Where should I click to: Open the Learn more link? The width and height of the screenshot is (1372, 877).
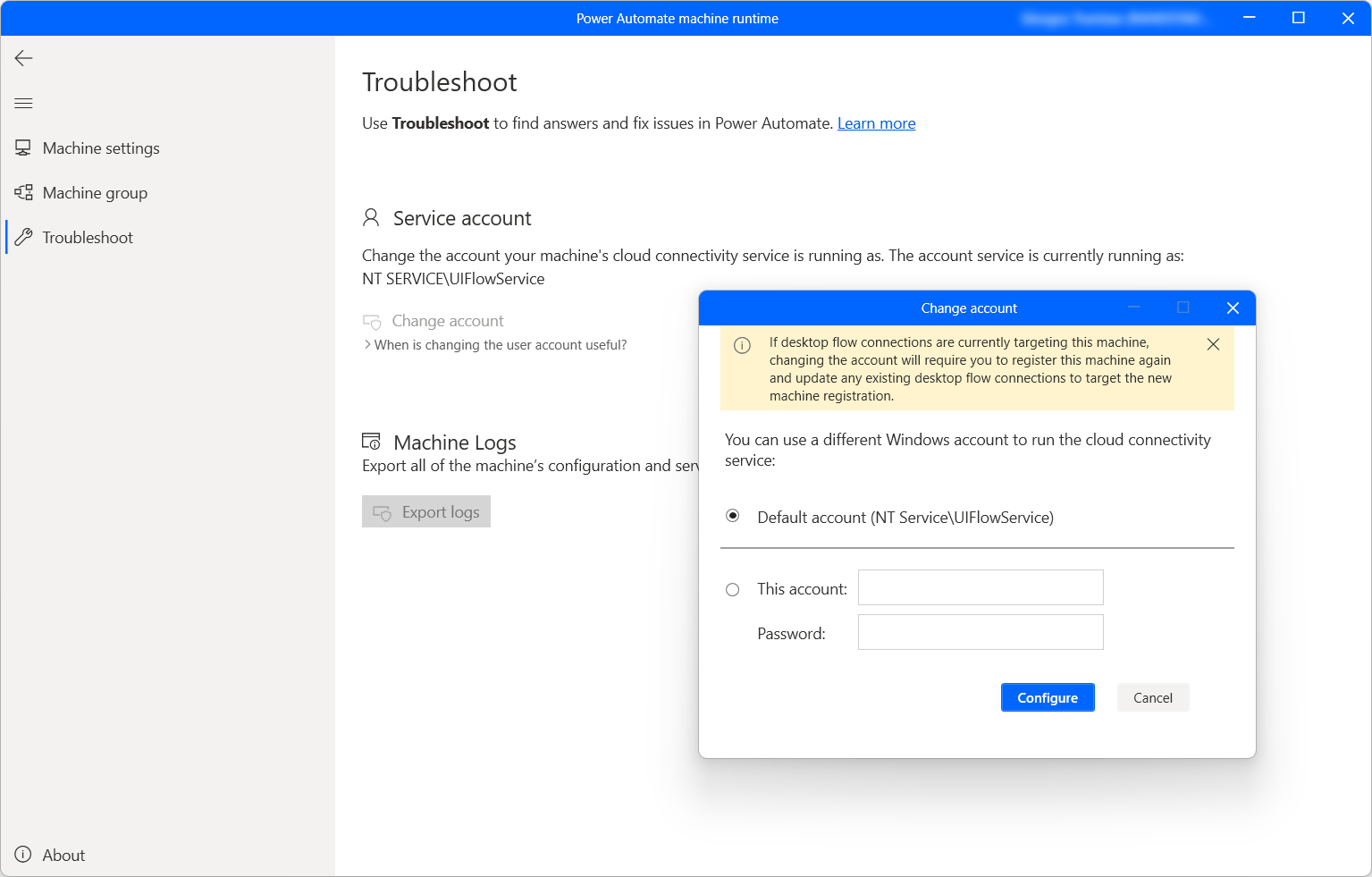876,122
